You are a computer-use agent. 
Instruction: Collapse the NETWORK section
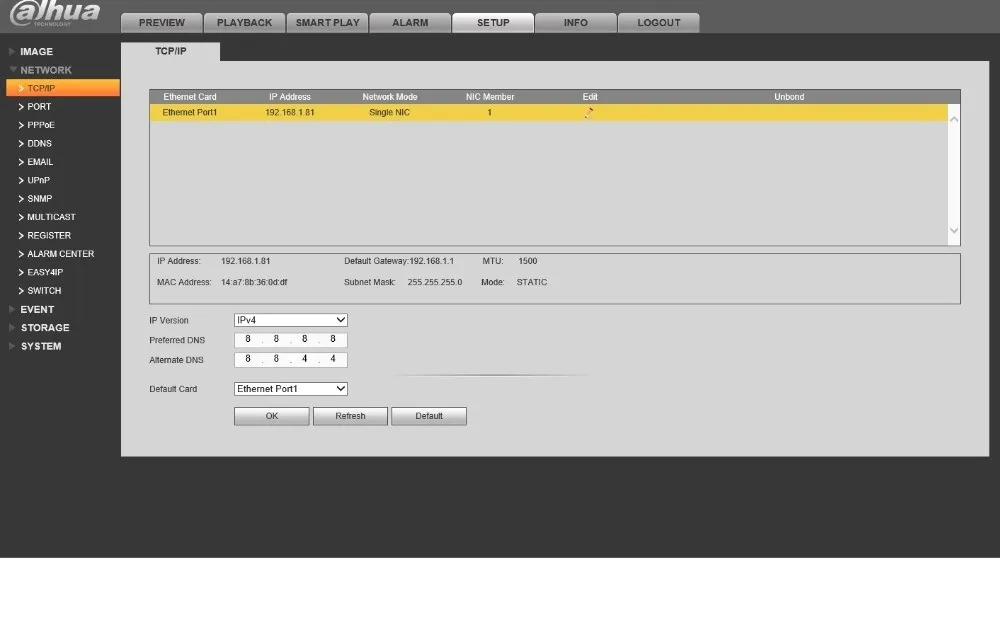click(x=40, y=70)
